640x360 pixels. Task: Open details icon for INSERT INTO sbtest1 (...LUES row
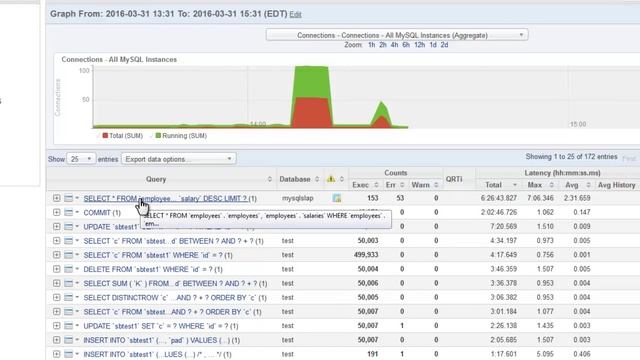tap(68, 354)
